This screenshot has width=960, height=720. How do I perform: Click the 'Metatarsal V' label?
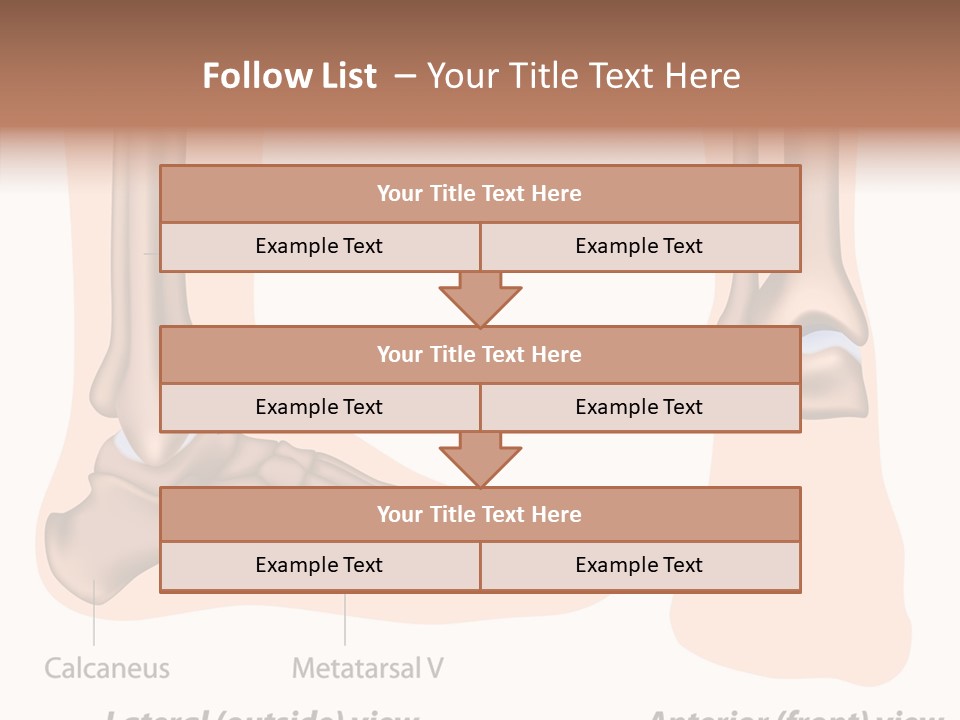click(367, 668)
